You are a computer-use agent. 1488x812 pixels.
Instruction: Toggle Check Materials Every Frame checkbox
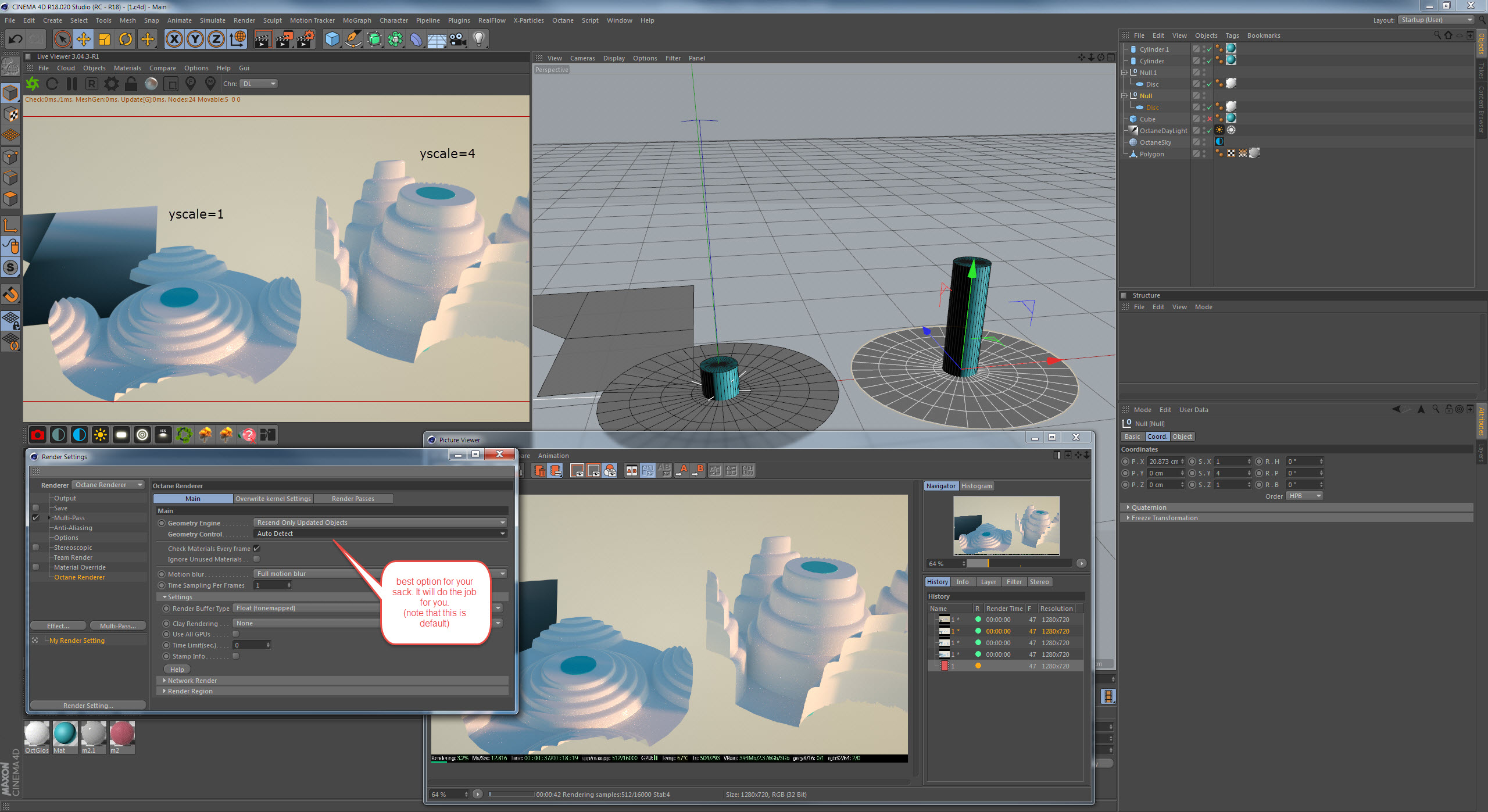[256, 548]
